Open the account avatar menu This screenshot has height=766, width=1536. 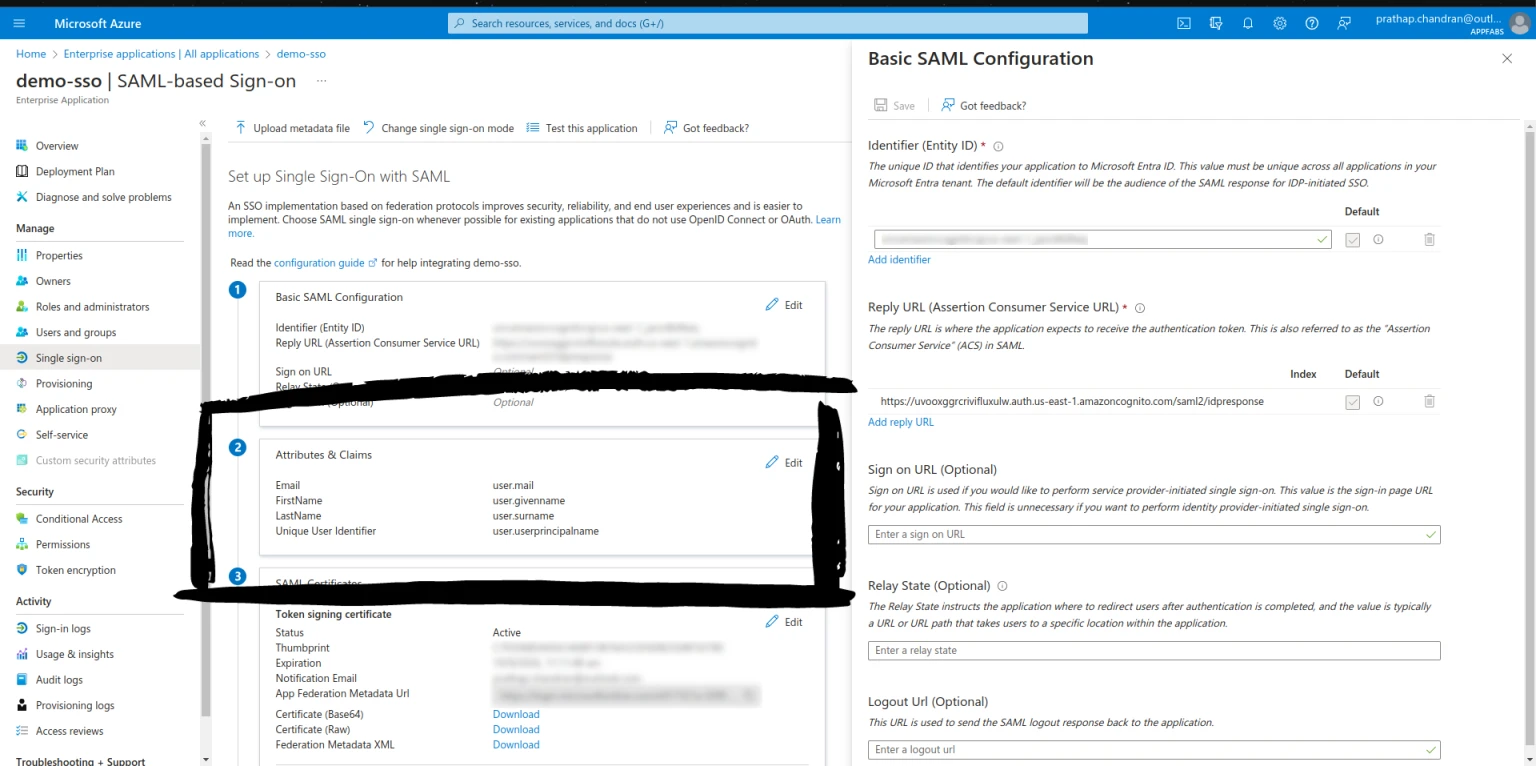(x=1518, y=23)
